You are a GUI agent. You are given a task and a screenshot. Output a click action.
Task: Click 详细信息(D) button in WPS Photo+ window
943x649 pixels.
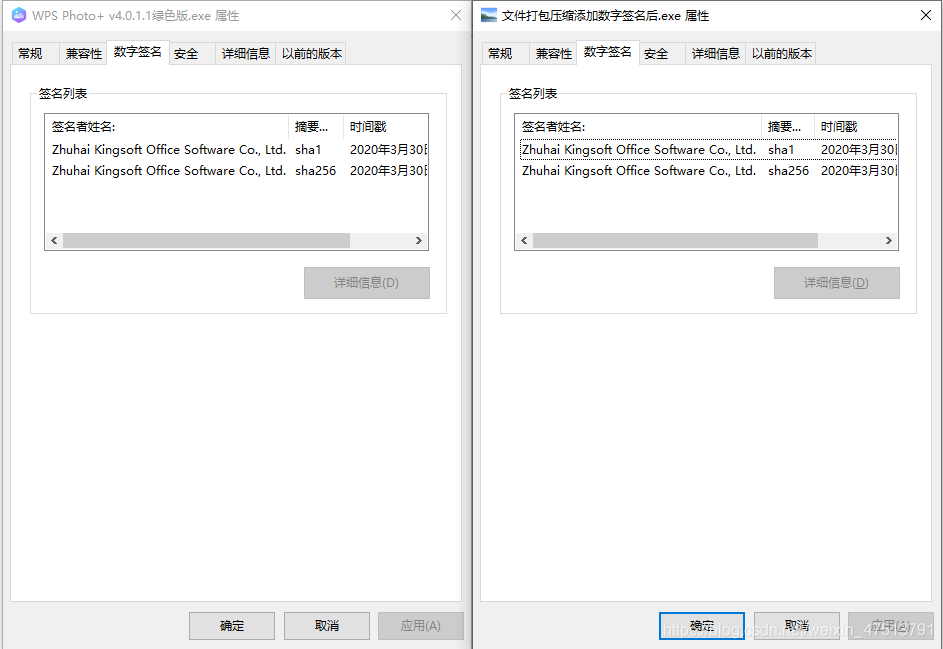tap(367, 283)
